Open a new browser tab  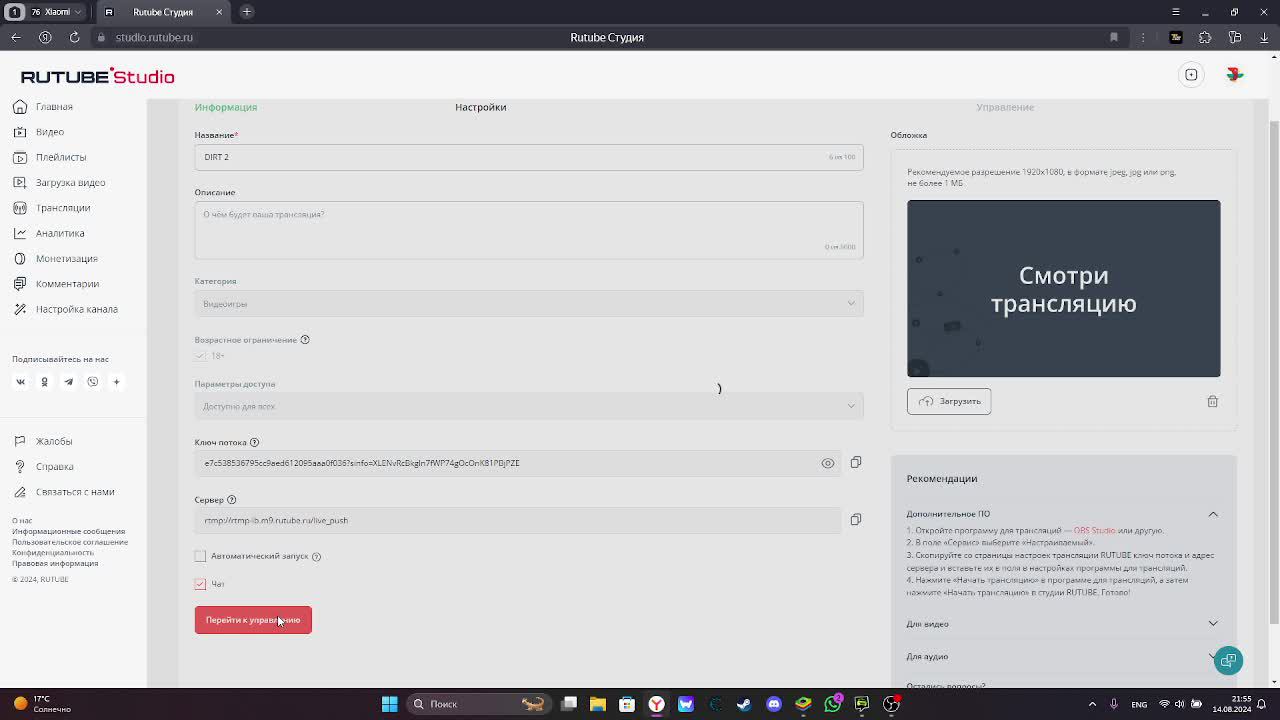click(246, 12)
